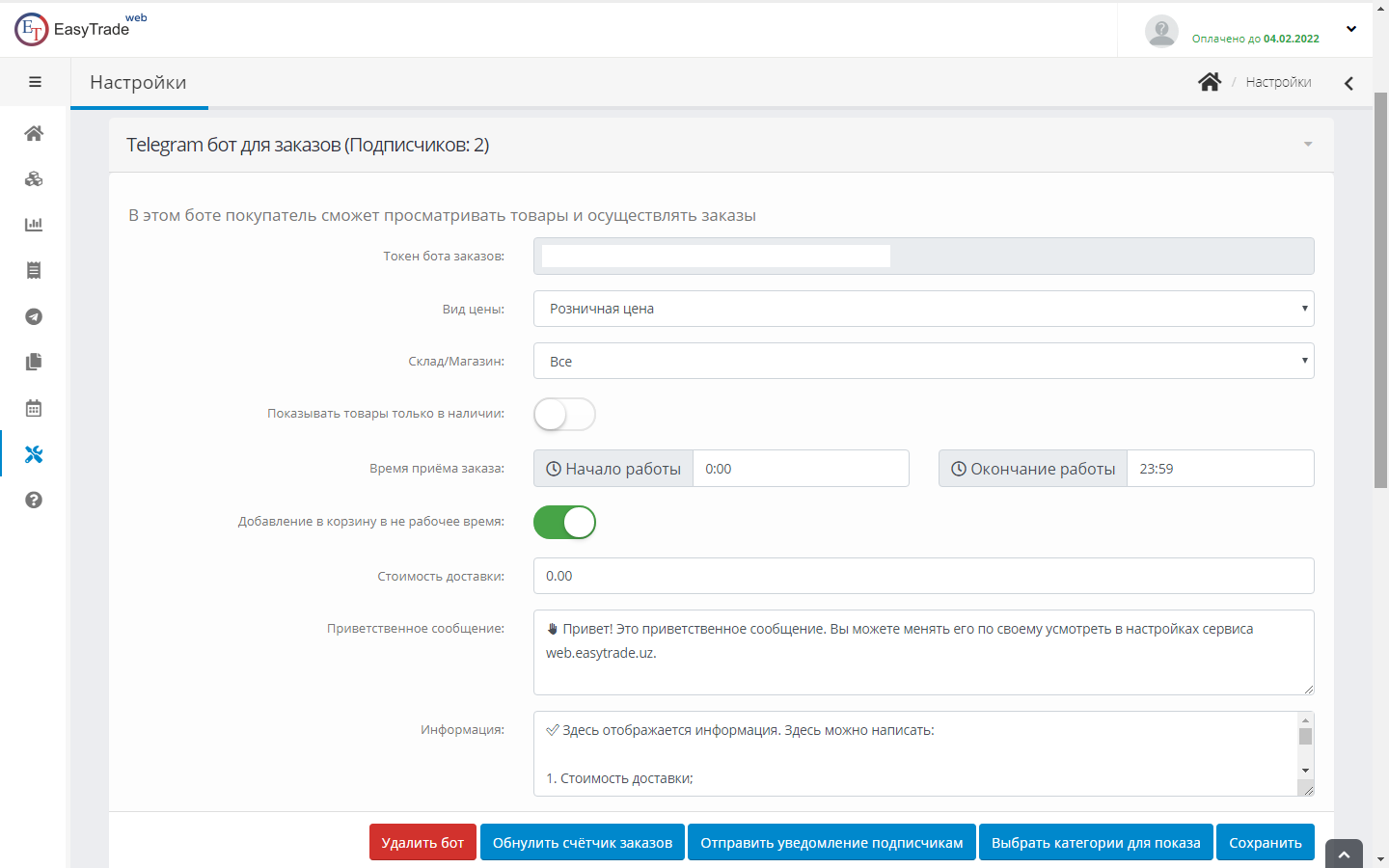Open the help question mark icon in the sidebar
Screen dimensions: 1389x868
[x=34, y=500]
